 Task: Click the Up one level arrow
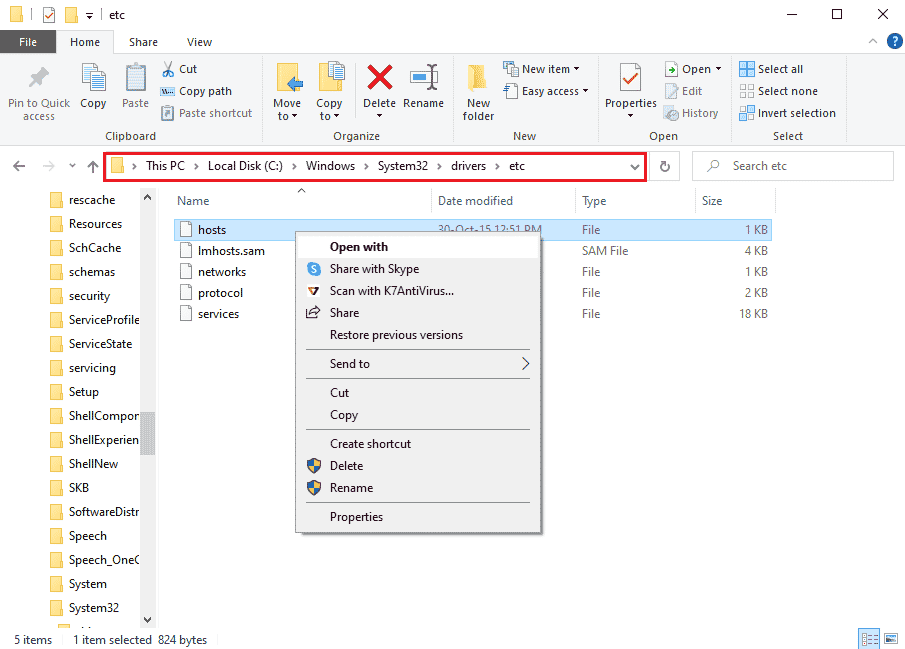tap(92, 166)
